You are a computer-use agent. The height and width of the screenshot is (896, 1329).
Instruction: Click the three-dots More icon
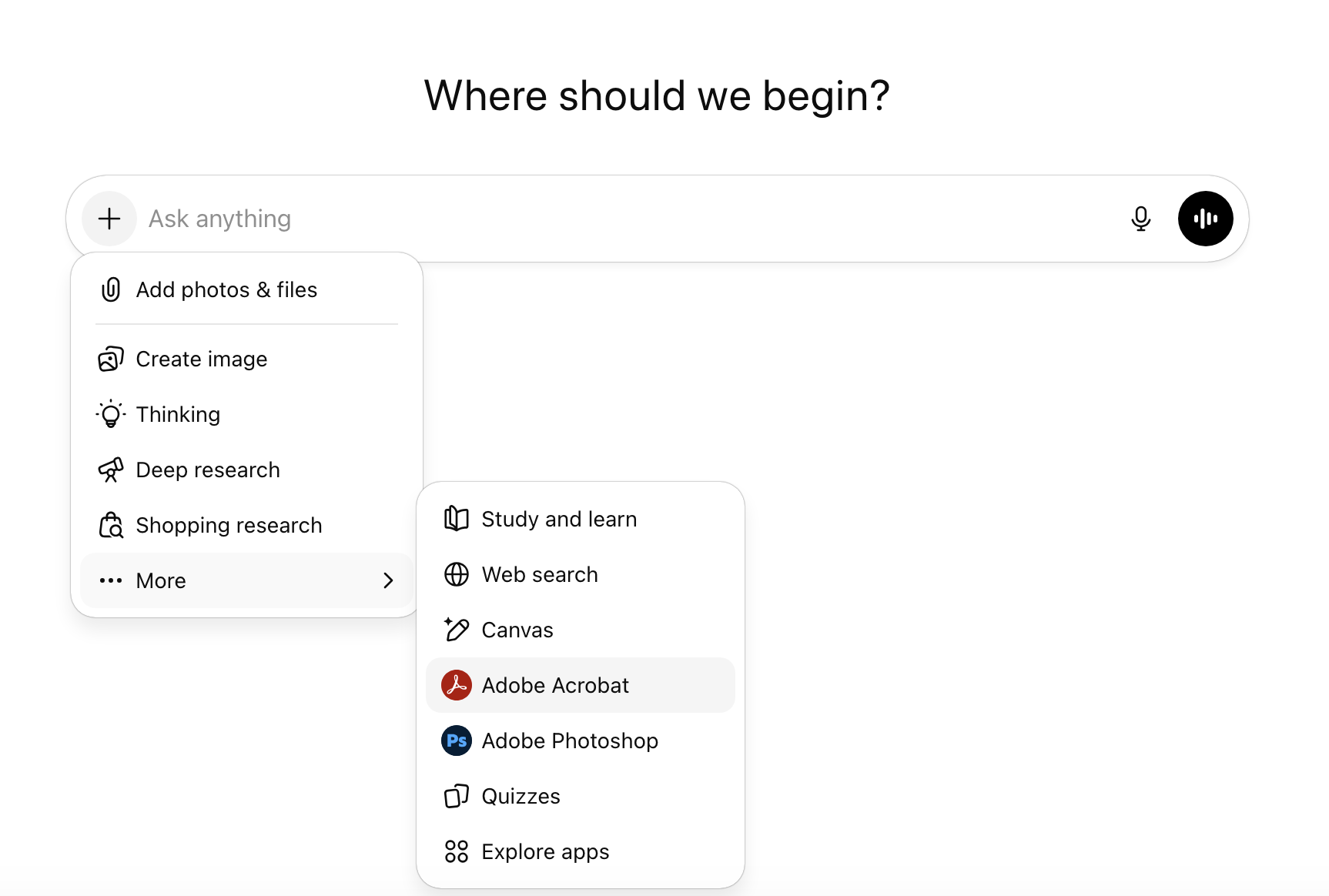pyautogui.click(x=111, y=580)
